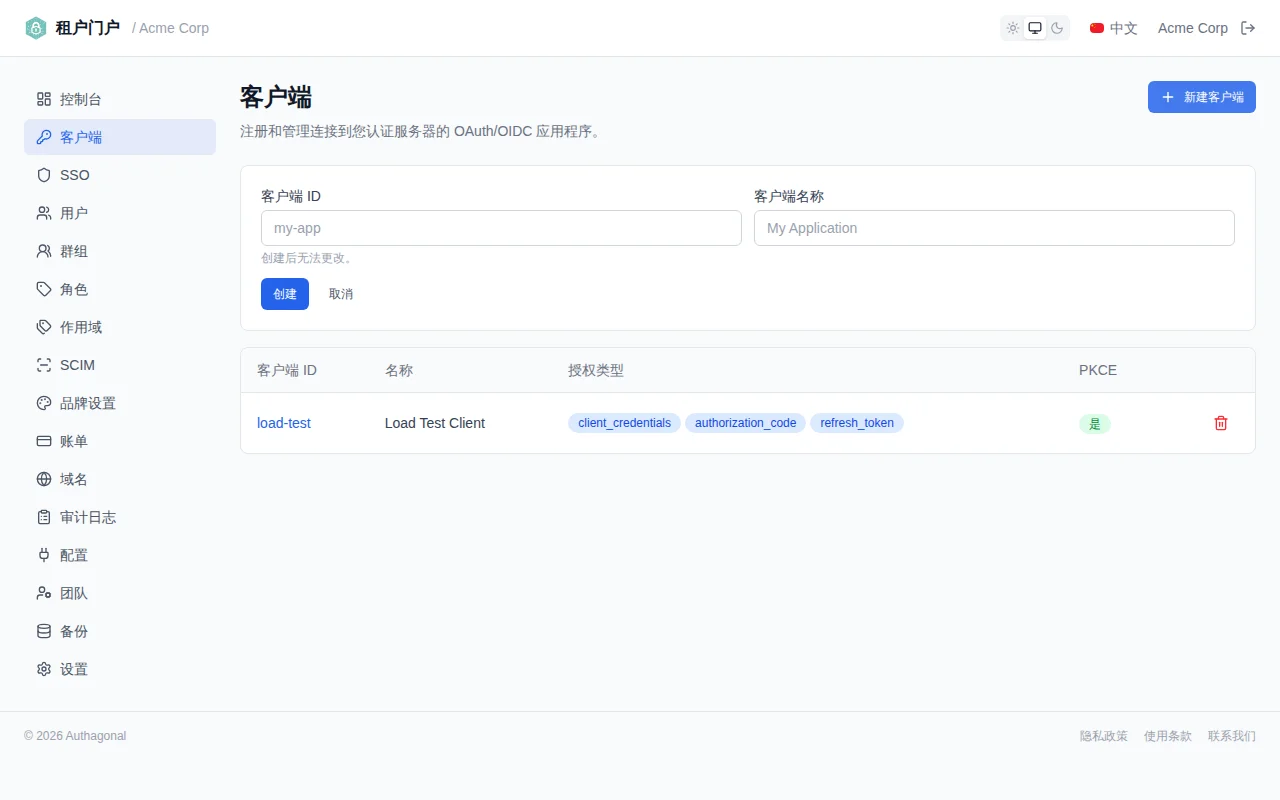
Task: Click the 团队 user-cog icon
Action: [x=44, y=593]
